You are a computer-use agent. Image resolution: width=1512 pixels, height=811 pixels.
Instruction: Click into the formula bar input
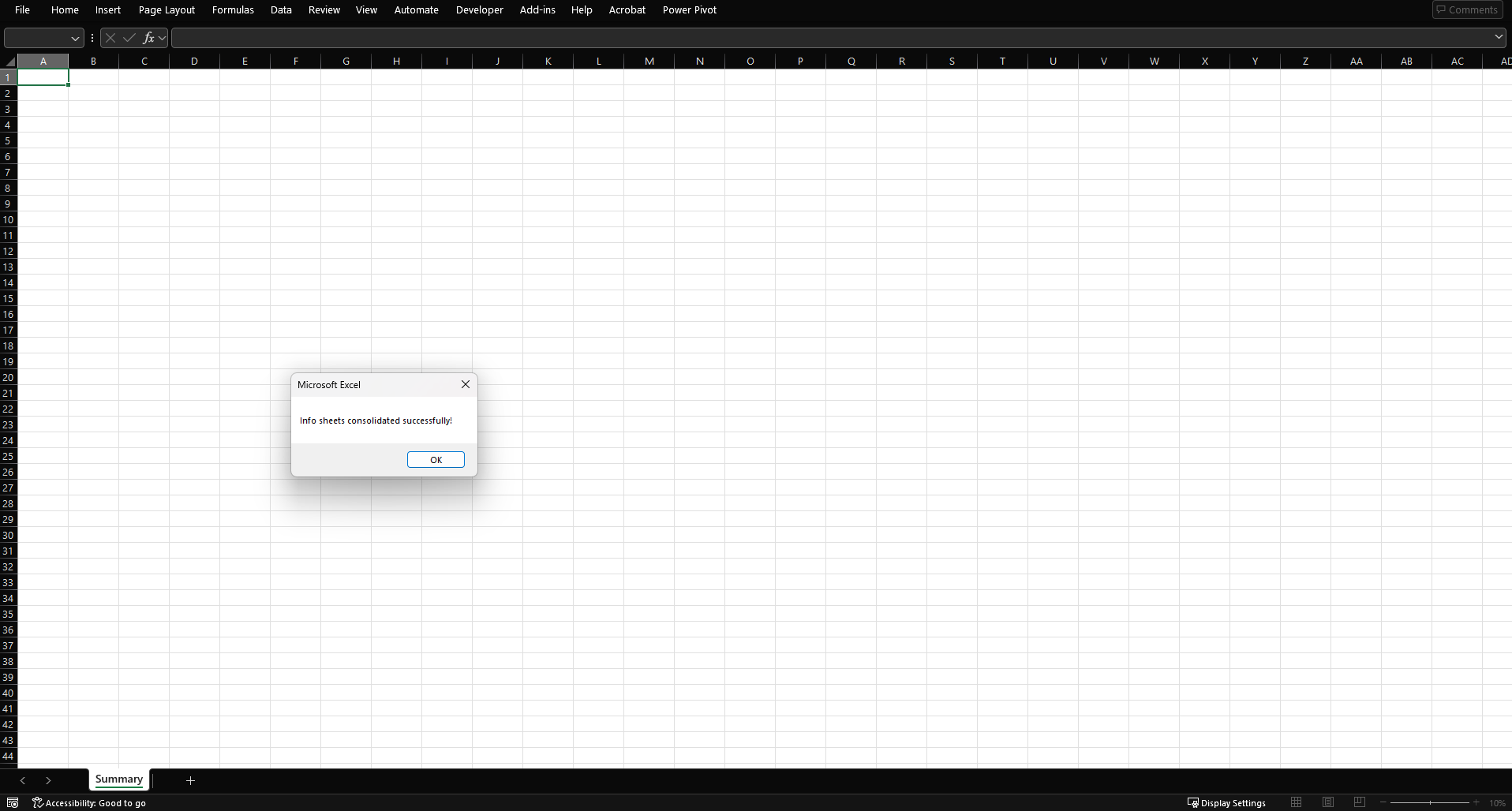coord(831,38)
